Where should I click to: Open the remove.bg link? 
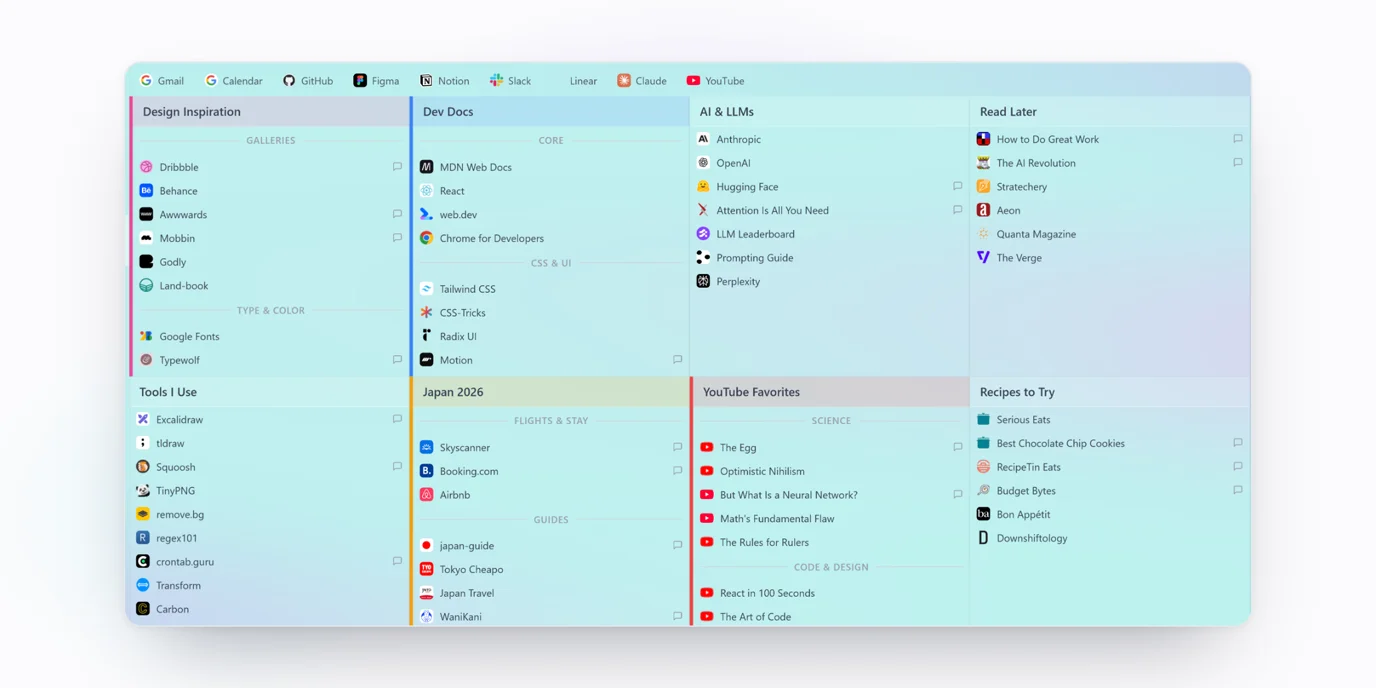pyautogui.click(x=180, y=515)
